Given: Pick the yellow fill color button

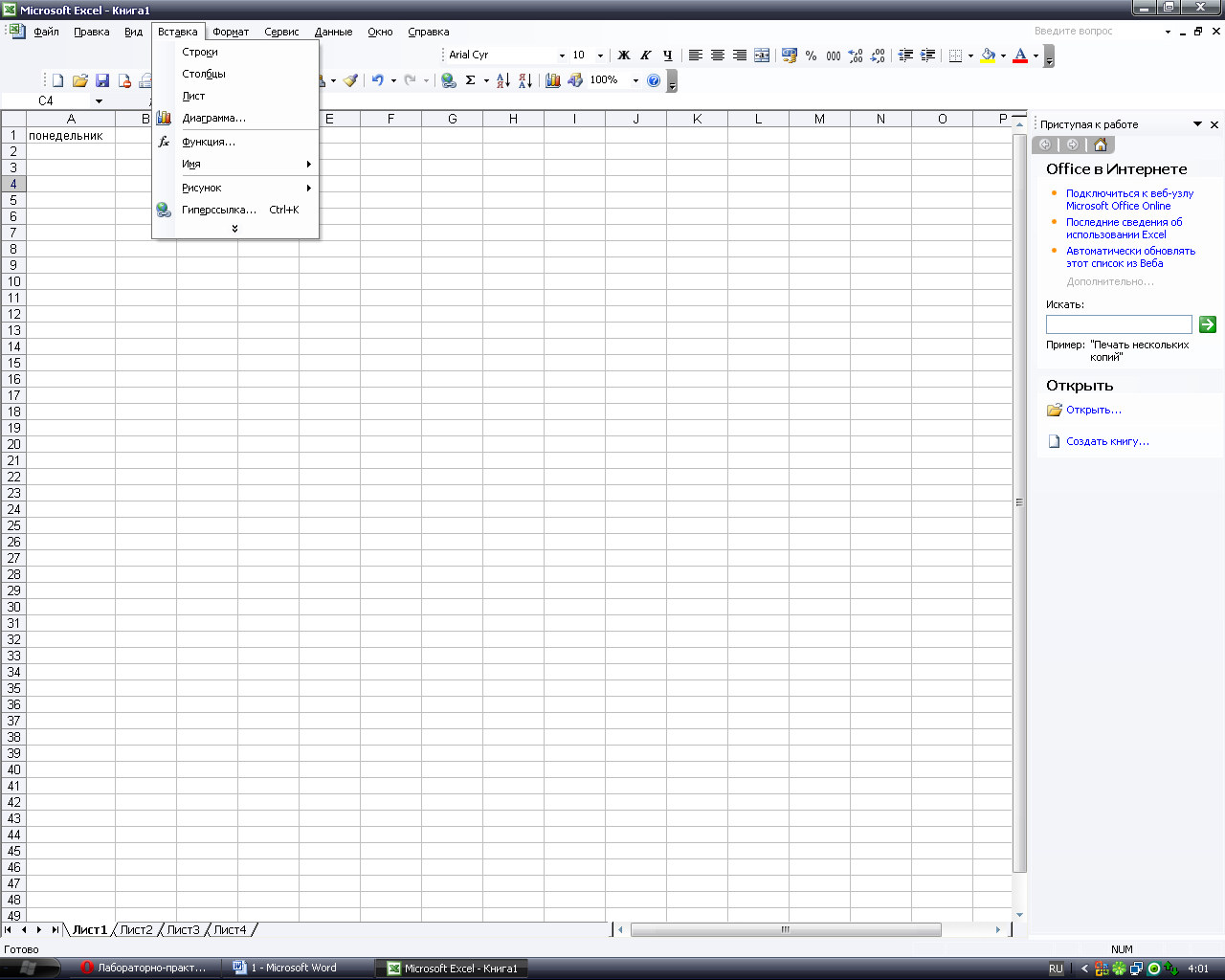Looking at the screenshot, I should tap(988, 56).
